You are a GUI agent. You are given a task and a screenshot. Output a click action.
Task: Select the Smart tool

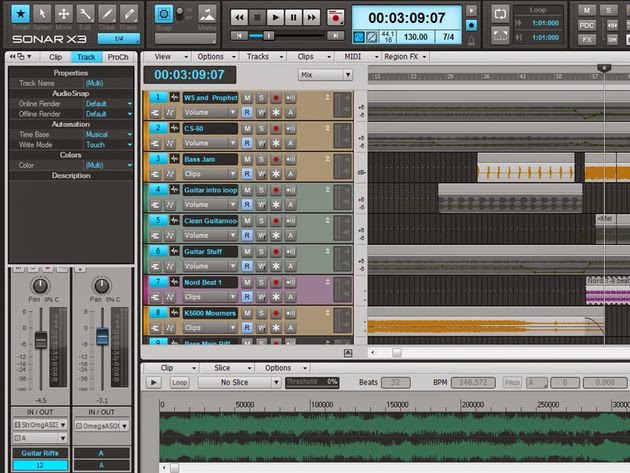[20, 14]
